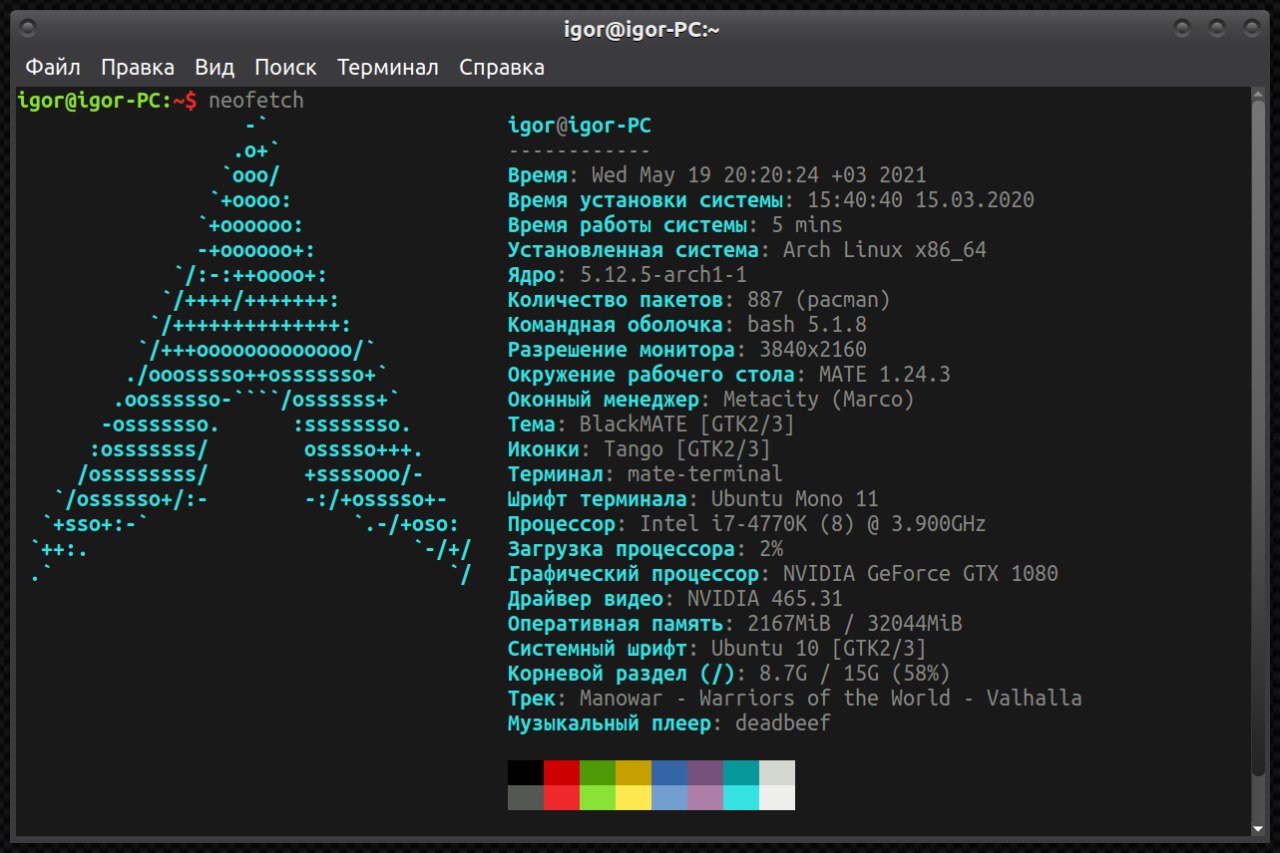Click the track 'Manowar - Warriors of the World - Valhalla'

831,698
